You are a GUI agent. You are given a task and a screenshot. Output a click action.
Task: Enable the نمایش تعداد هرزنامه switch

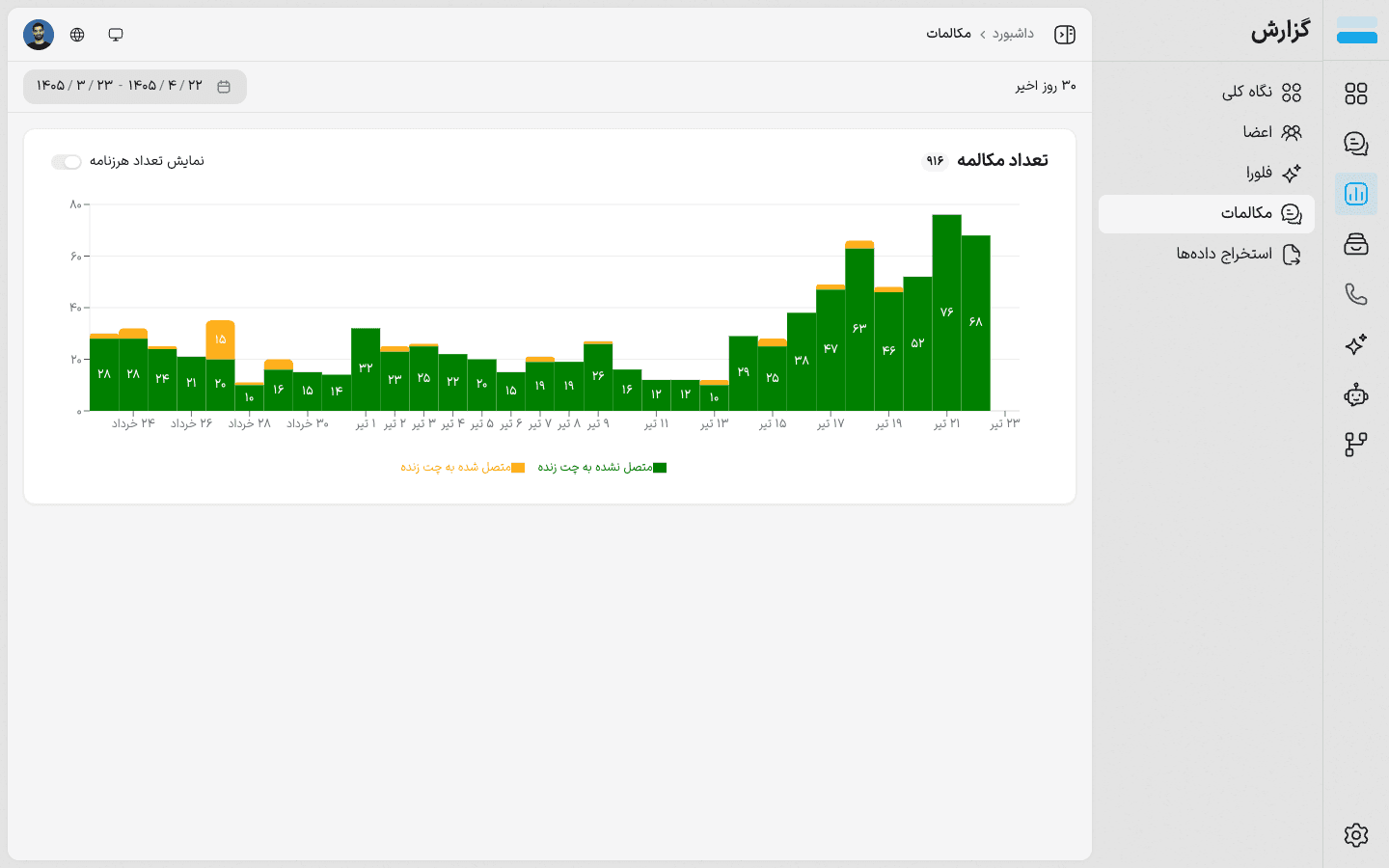pyautogui.click(x=67, y=161)
